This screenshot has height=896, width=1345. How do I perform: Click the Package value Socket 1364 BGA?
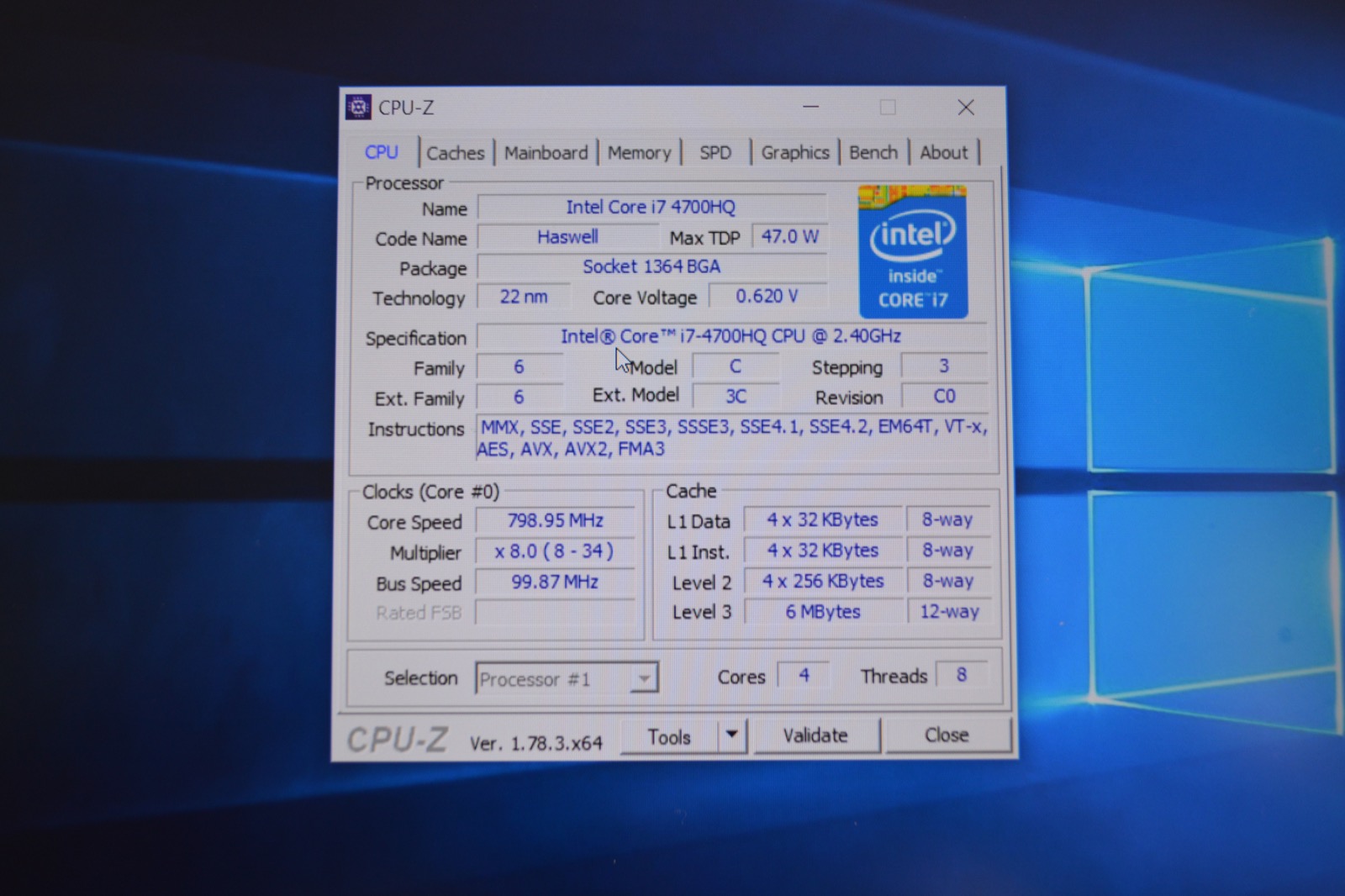[x=651, y=266]
